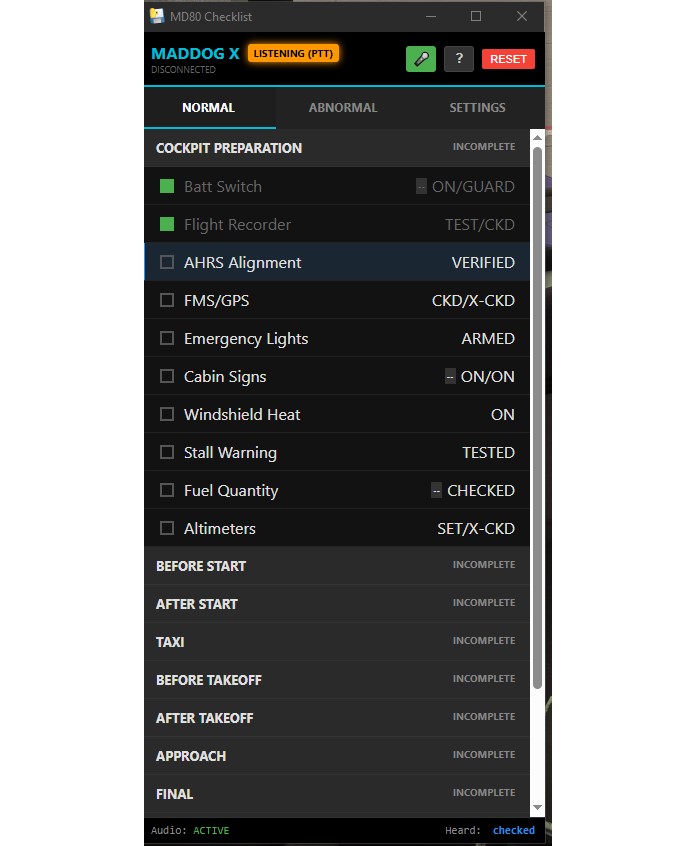This screenshot has height=846, width=696.
Task: Expand the APPROACH section
Action: click(337, 755)
